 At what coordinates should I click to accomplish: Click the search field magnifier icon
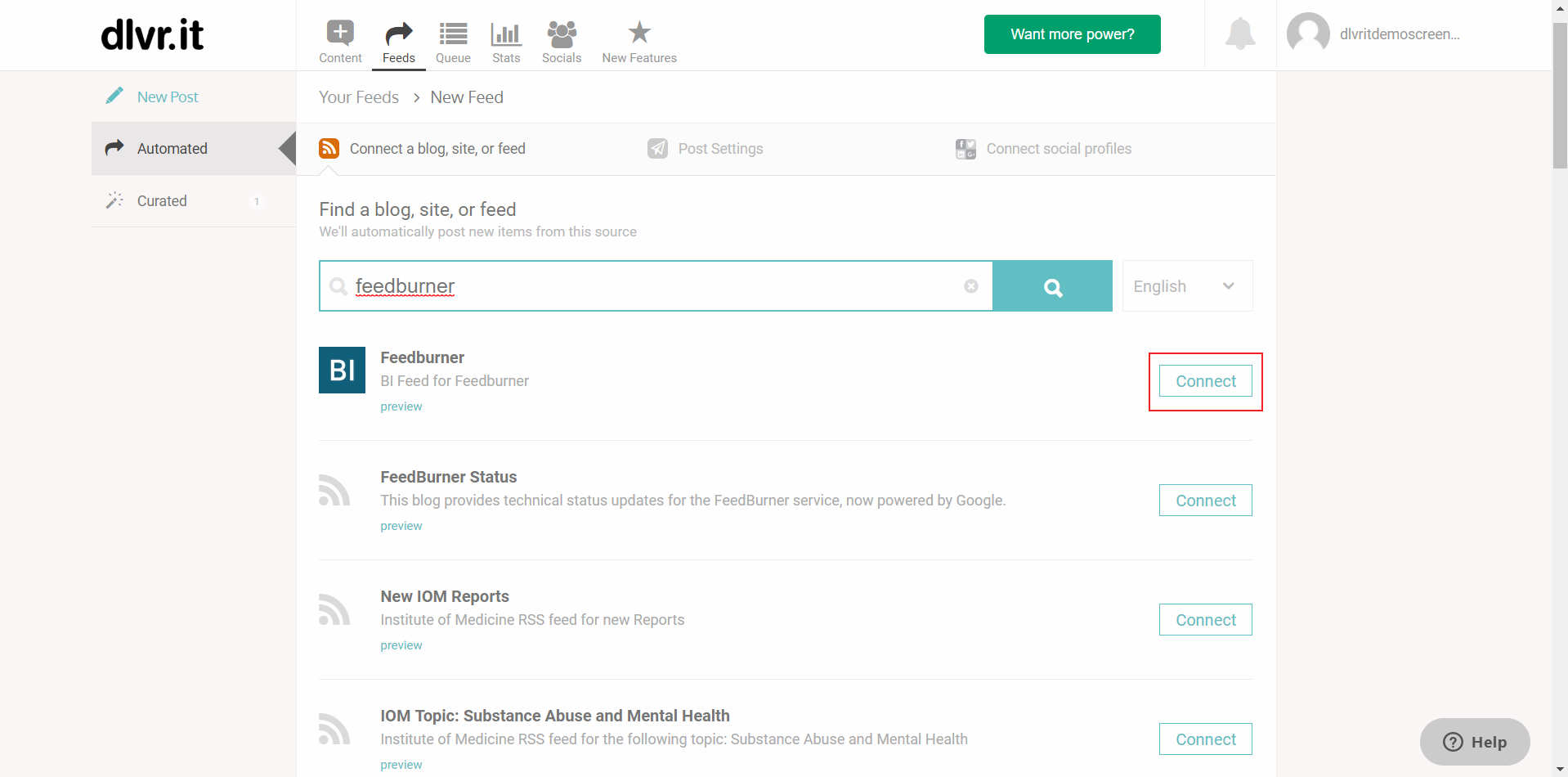tap(338, 286)
